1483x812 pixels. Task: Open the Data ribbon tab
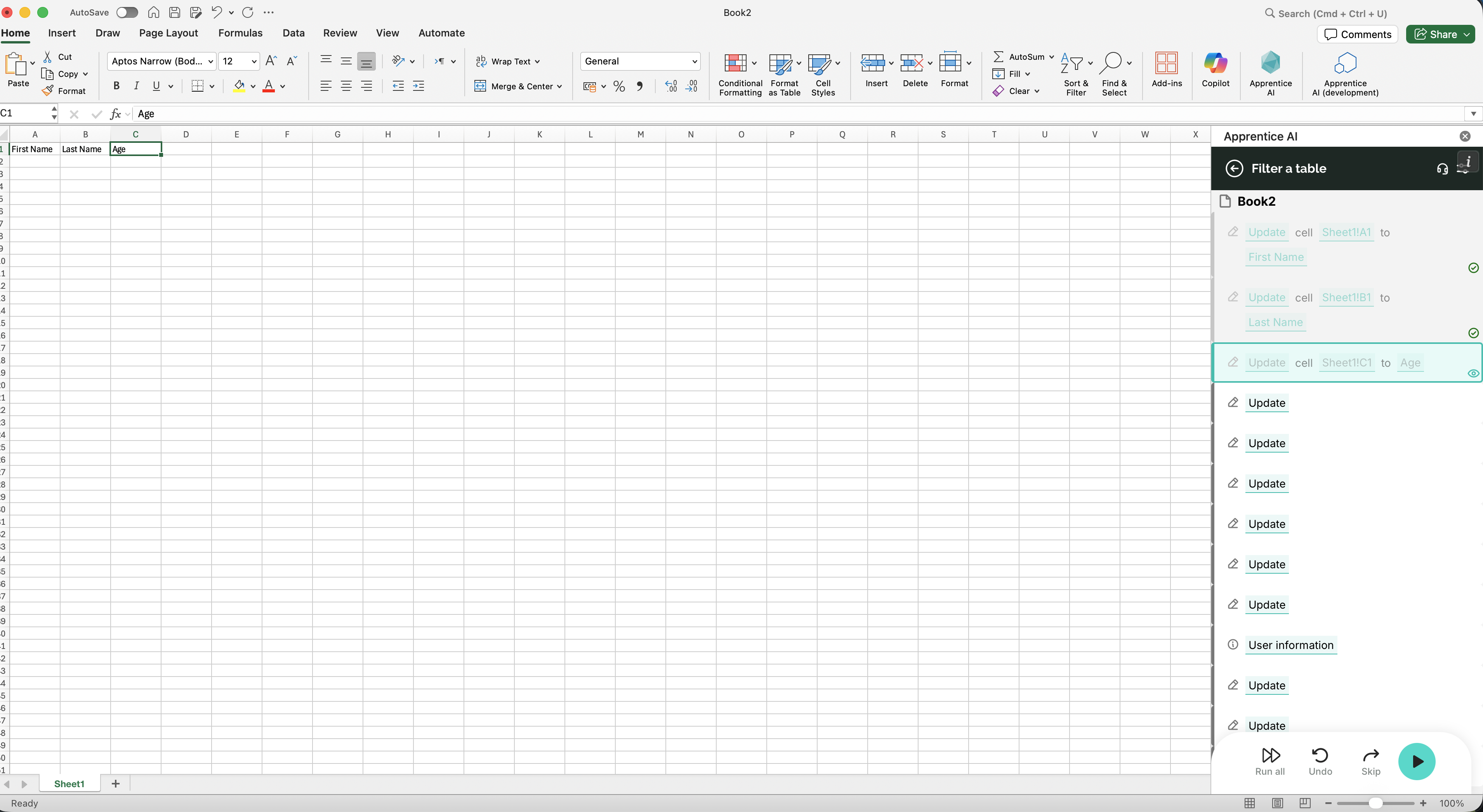293,33
